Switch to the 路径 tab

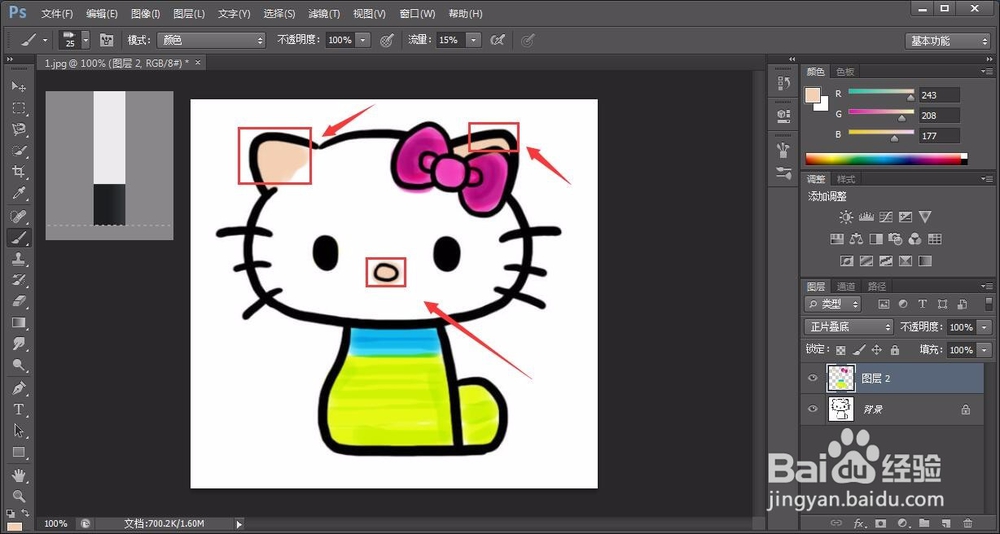click(x=877, y=286)
